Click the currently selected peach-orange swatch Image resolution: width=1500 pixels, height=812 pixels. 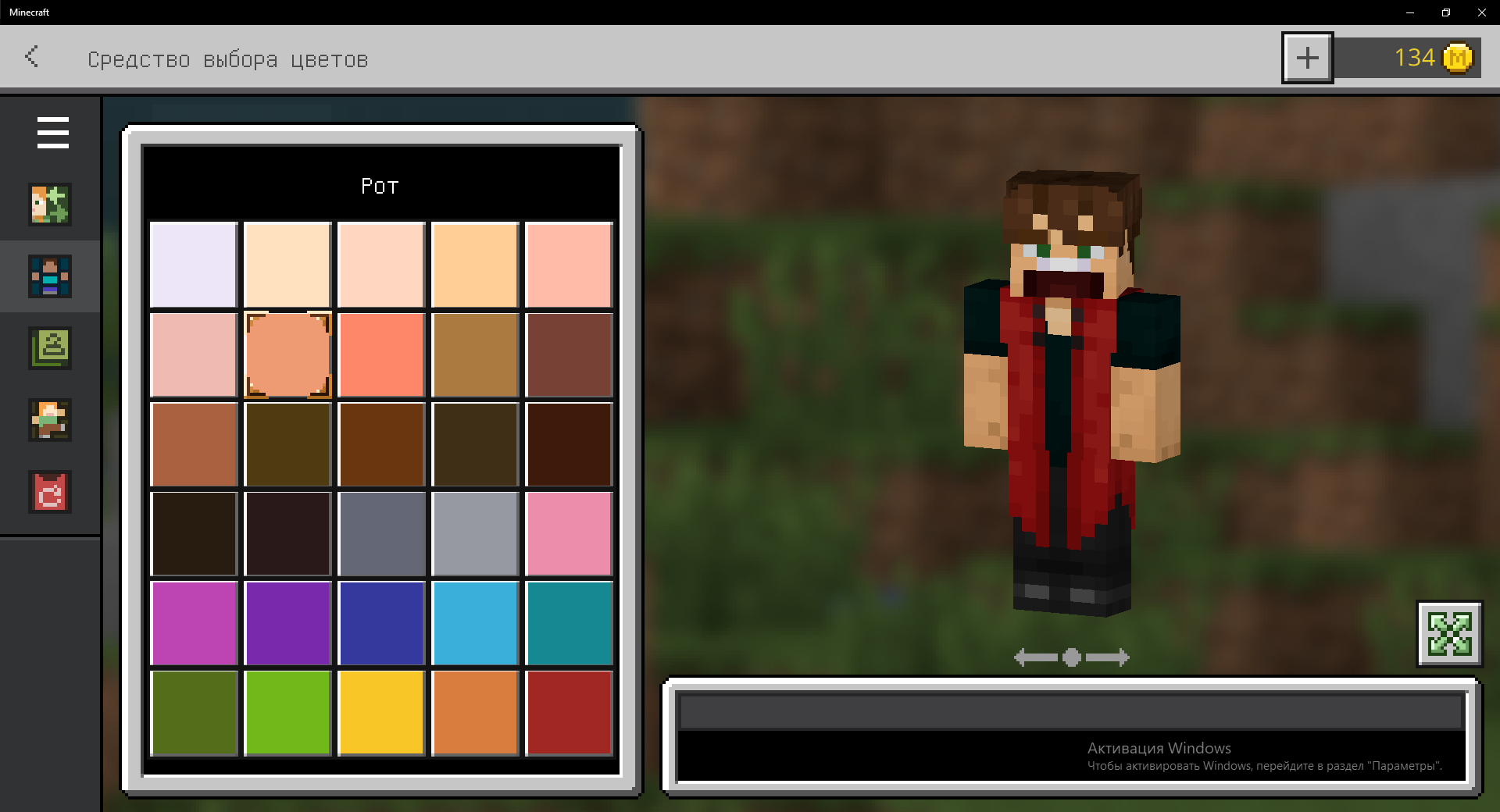287,354
